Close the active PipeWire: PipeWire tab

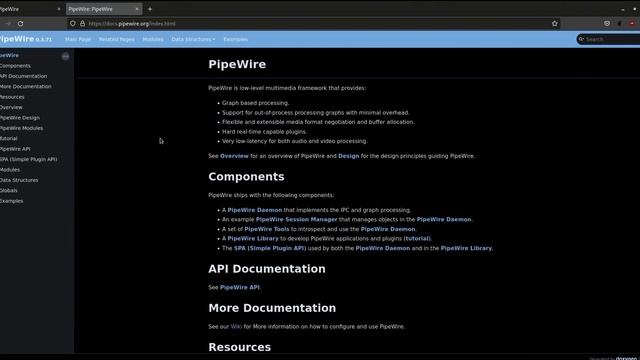pyautogui.click(x=137, y=9)
